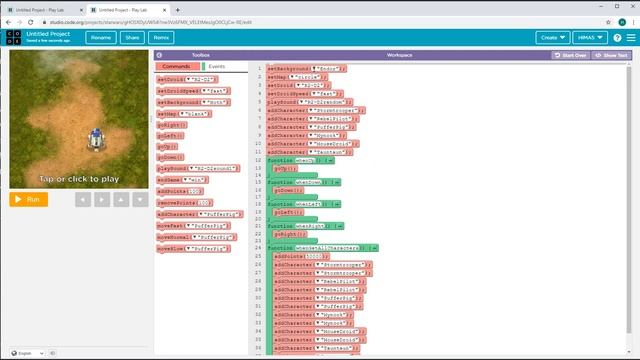Open the Stormtrooper dropdown on line 6
This screenshot has width=640, height=360.
(333, 111)
